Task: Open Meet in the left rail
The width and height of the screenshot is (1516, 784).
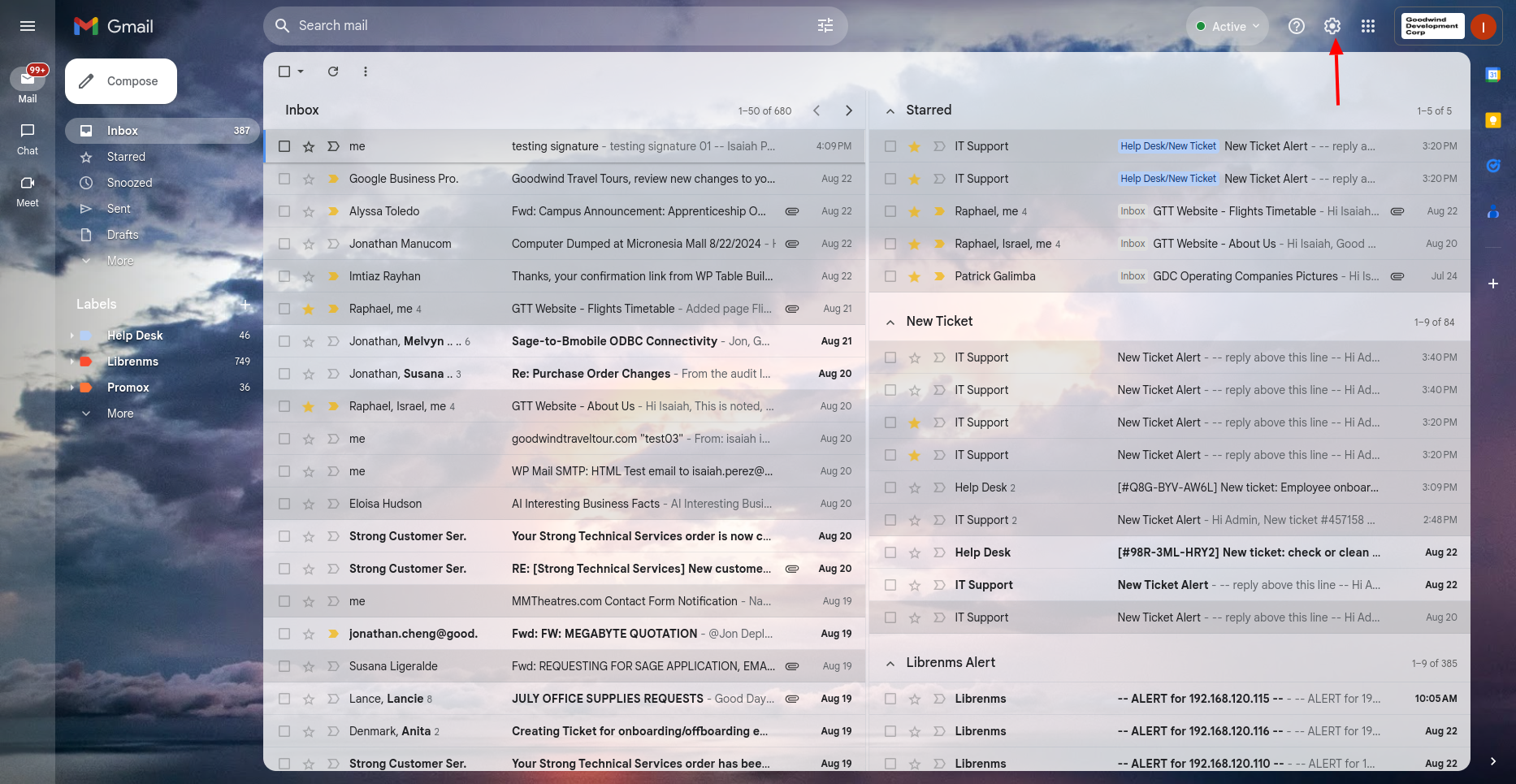Action: pos(28,191)
